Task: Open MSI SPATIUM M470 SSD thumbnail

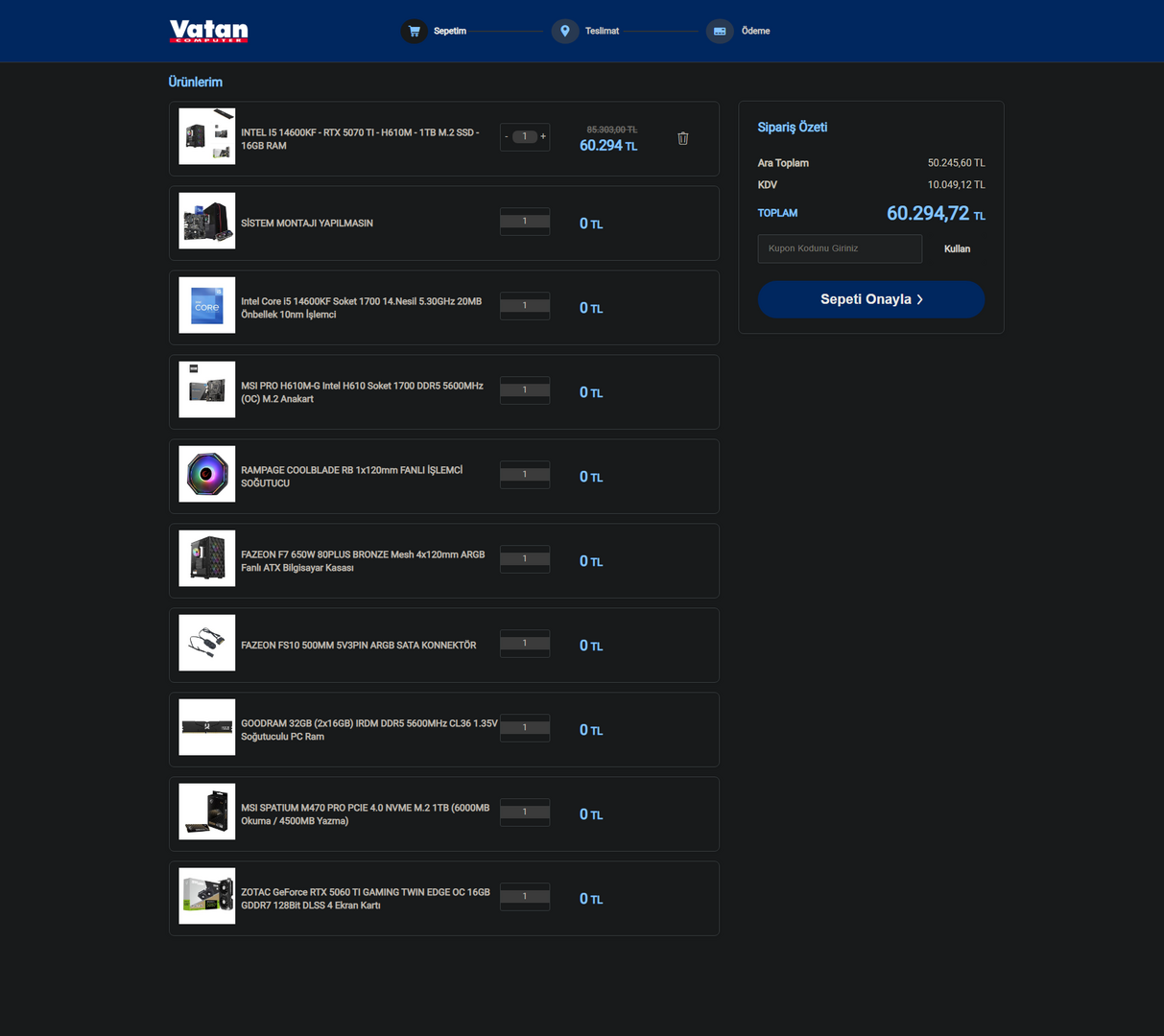Action: point(207,812)
